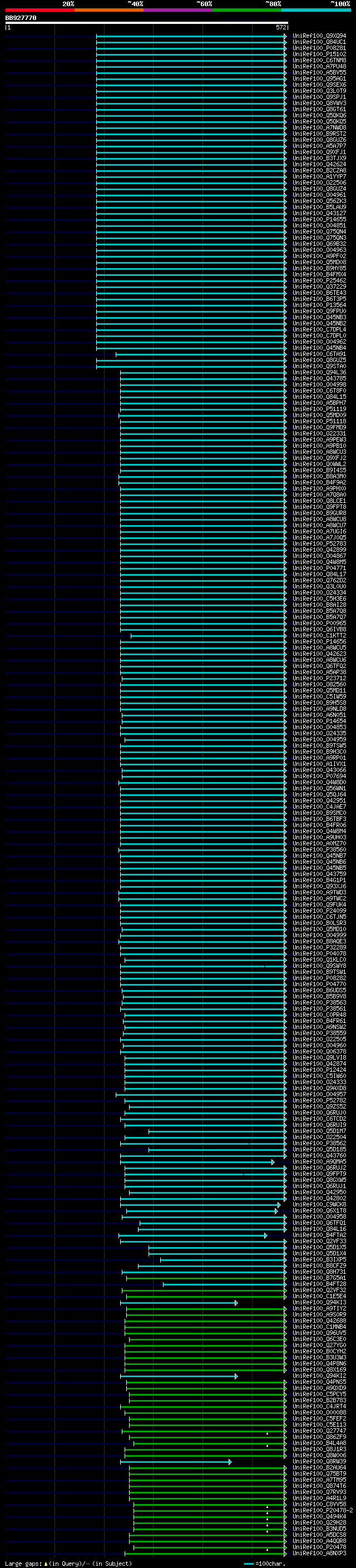Screen dimensions: 356x1568
Task: Click the red 20% identity legend segment
Action: [39, 10]
